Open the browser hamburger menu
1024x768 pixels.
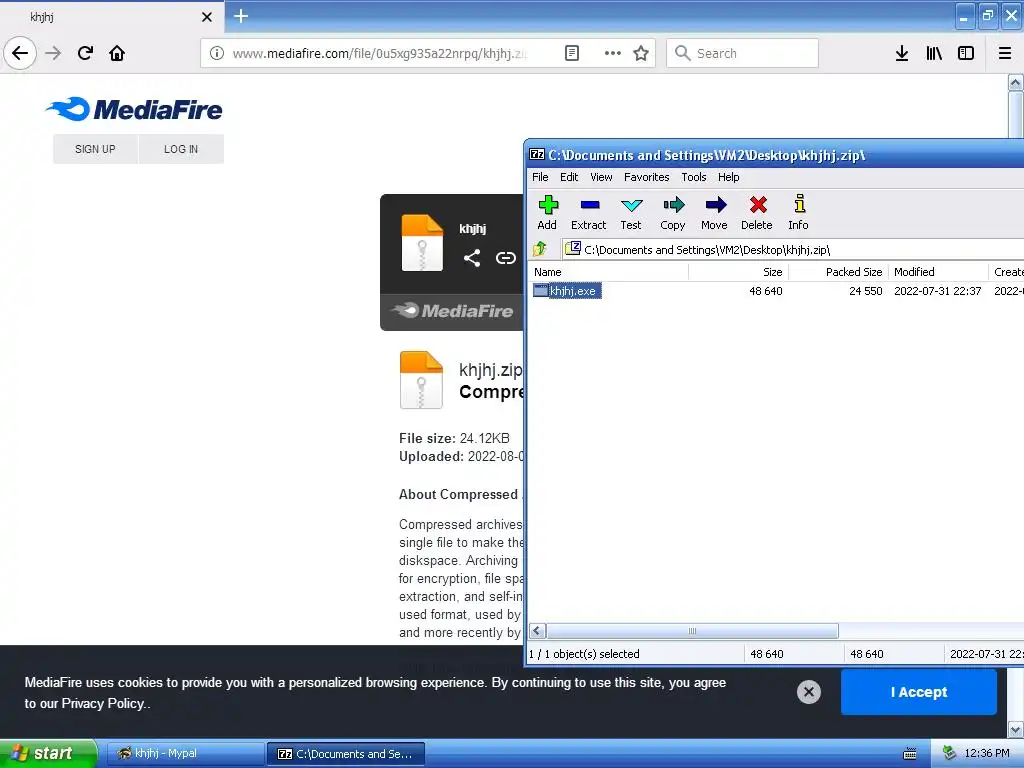pyautogui.click(x=1005, y=53)
